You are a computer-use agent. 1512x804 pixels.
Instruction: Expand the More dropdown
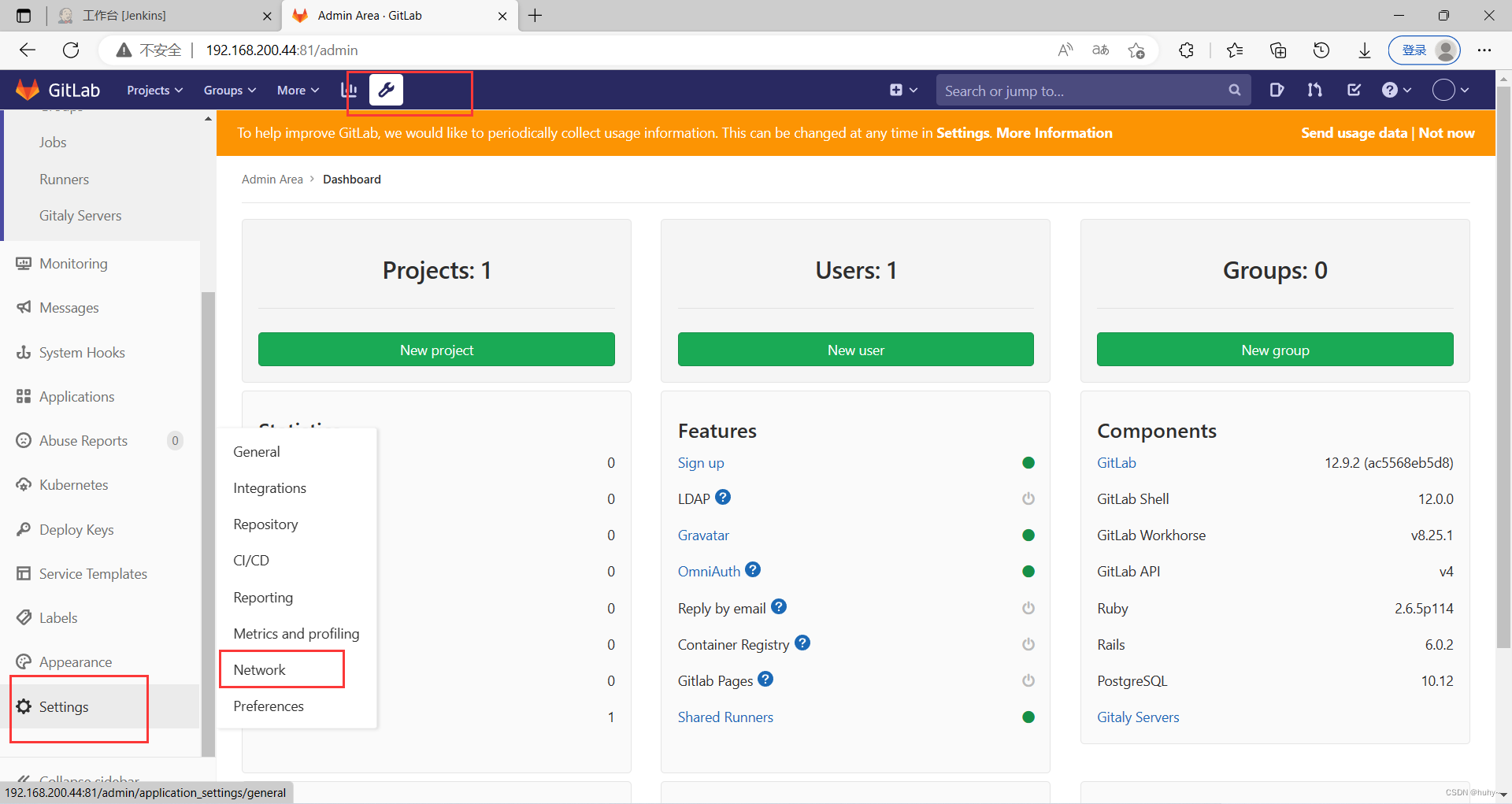click(298, 90)
